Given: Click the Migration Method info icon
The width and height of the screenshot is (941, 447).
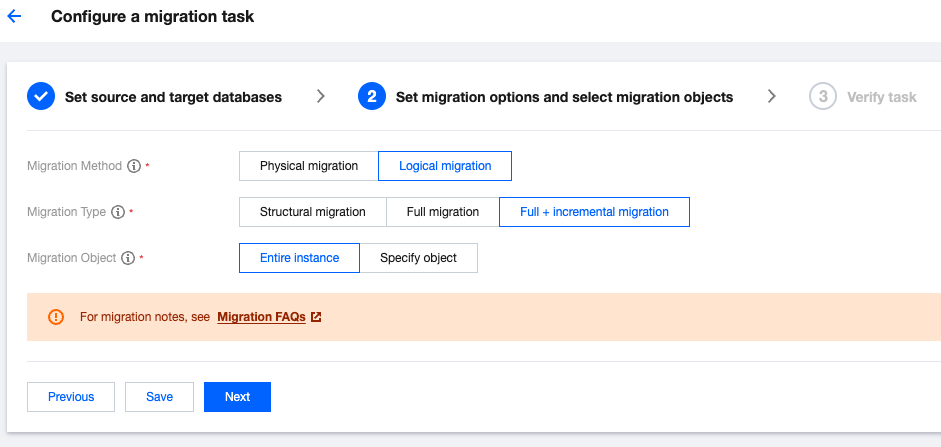Looking at the screenshot, I should tap(134, 166).
